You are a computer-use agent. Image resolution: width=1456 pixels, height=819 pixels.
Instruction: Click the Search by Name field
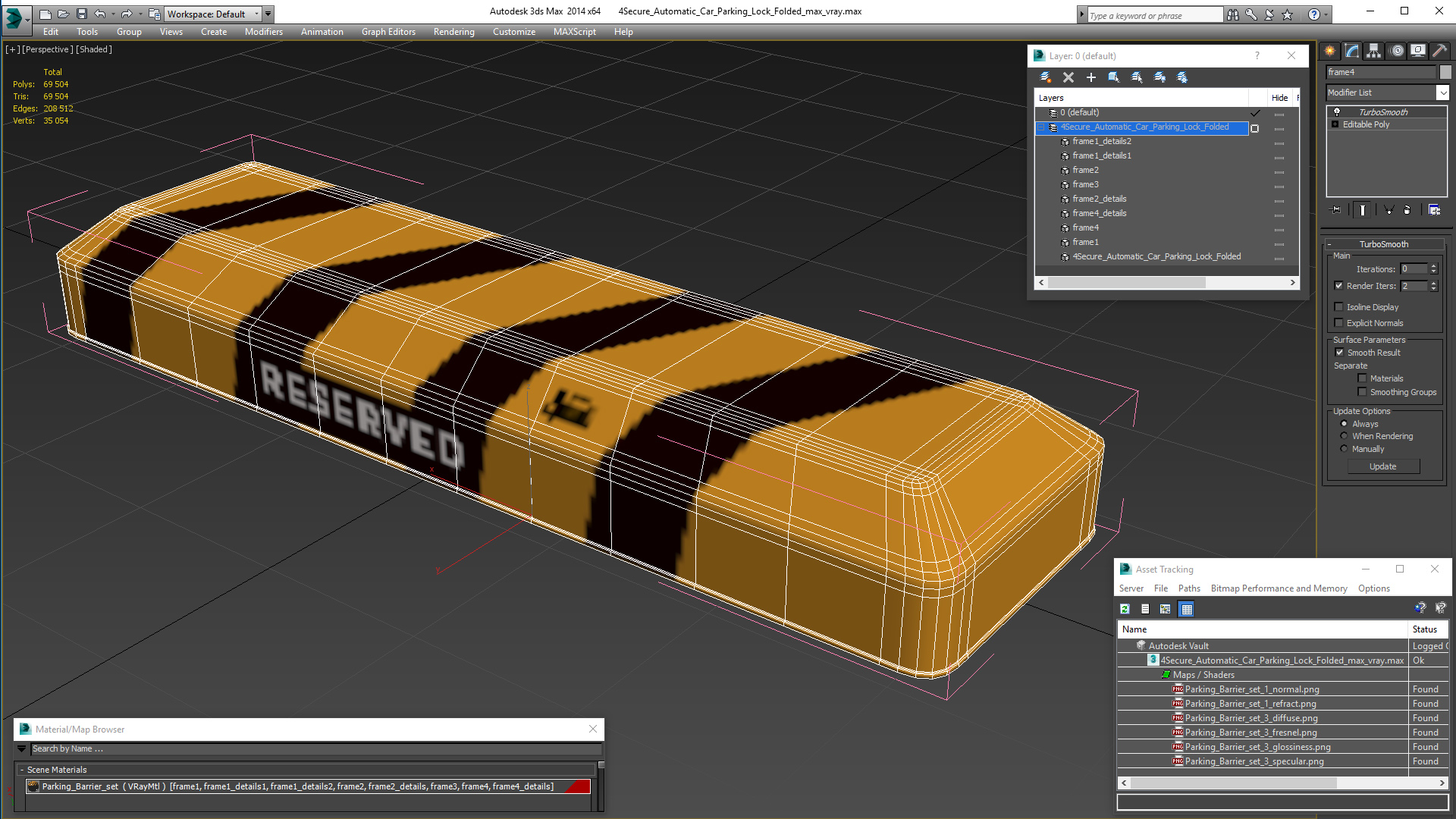point(316,748)
